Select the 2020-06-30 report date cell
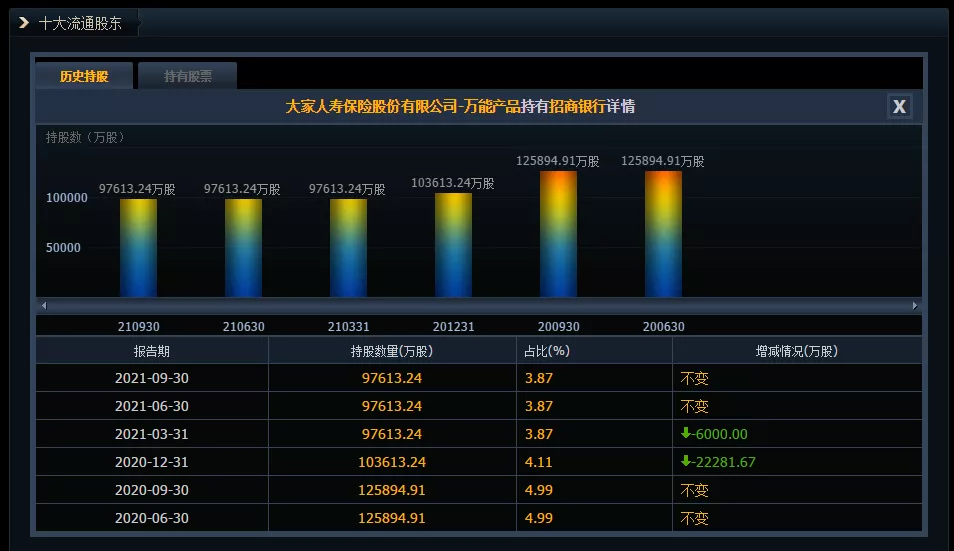The height and width of the screenshot is (551, 954). [x=151, y=518]
